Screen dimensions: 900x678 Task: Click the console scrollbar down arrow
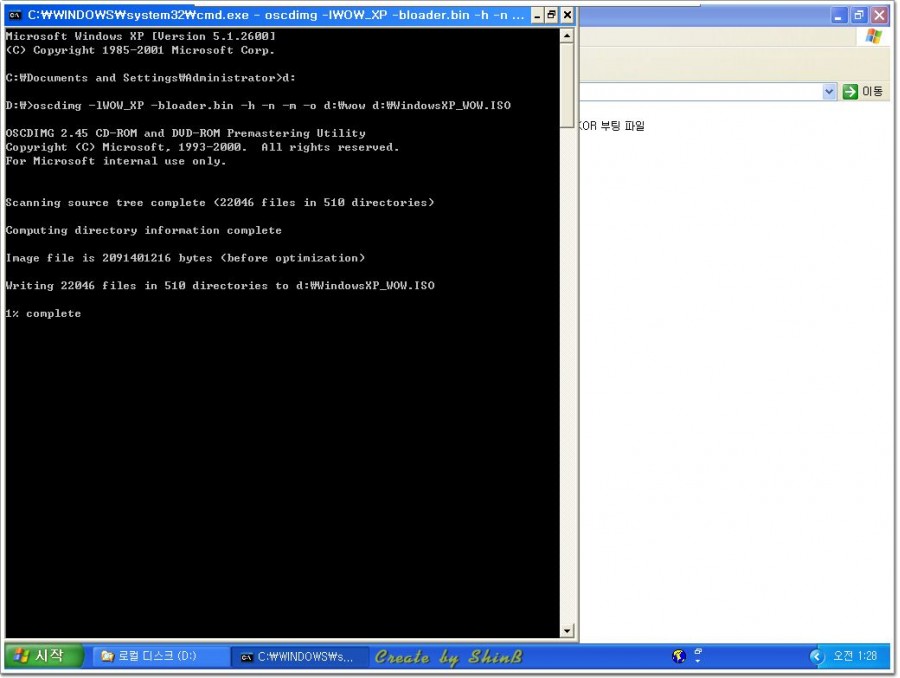[567, 631]
